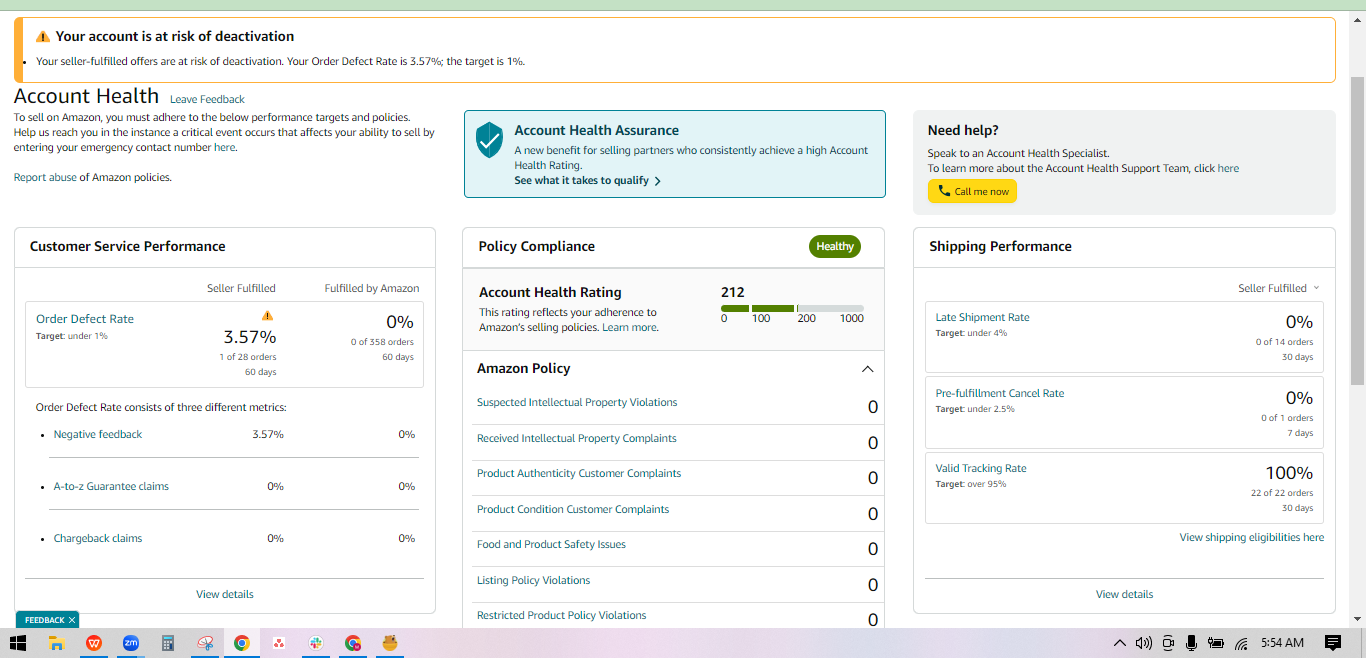Click the Account Health Rating progress bar
The width and height of the screenshot is (1366, 658).
(x=792, y=308)
